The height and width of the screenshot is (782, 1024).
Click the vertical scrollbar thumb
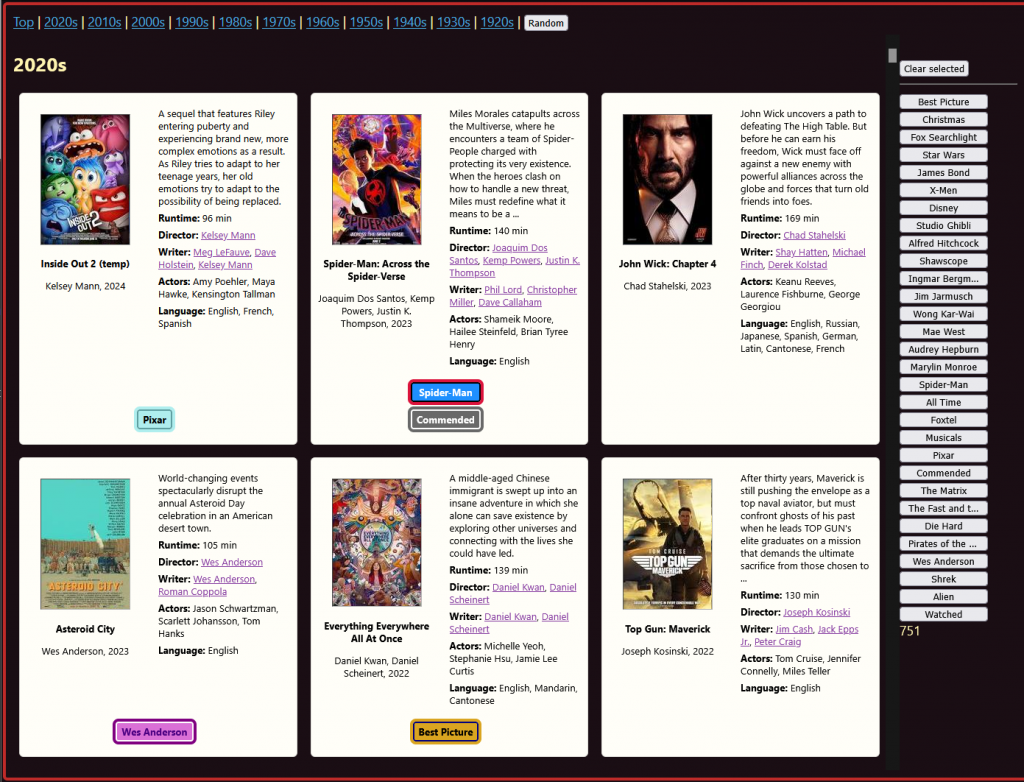[x=893, y=56]
